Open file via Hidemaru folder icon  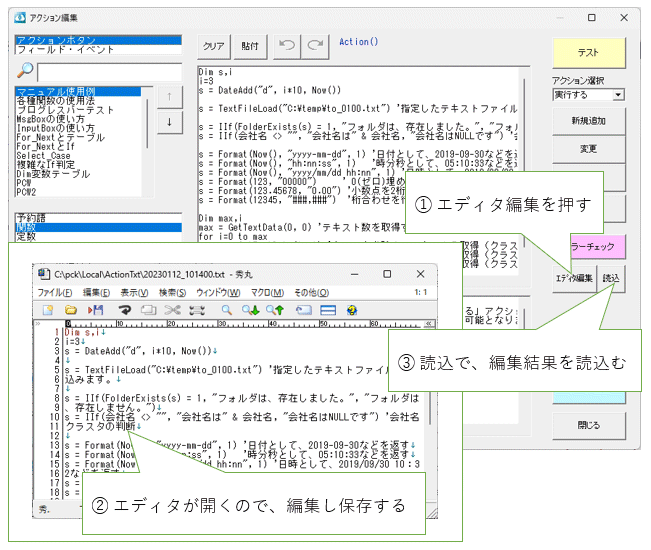click(x=71, y=310)
